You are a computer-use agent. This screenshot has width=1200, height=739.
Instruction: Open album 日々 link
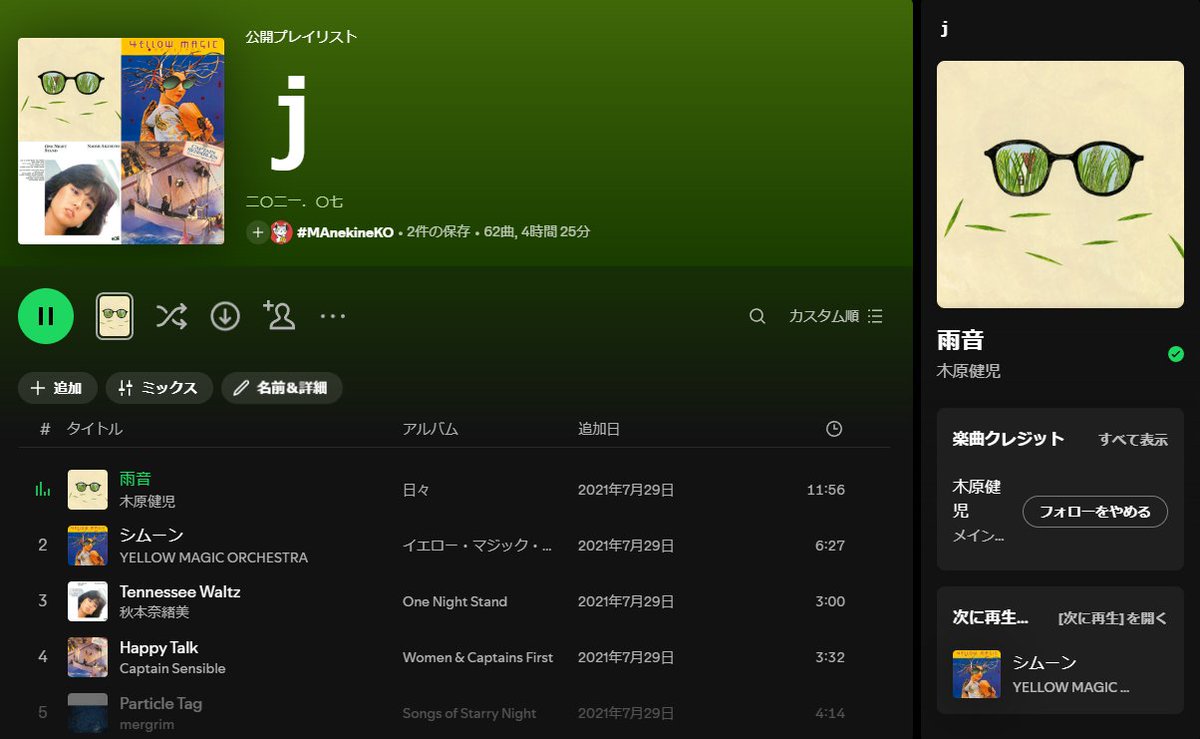tap(416, 490)
